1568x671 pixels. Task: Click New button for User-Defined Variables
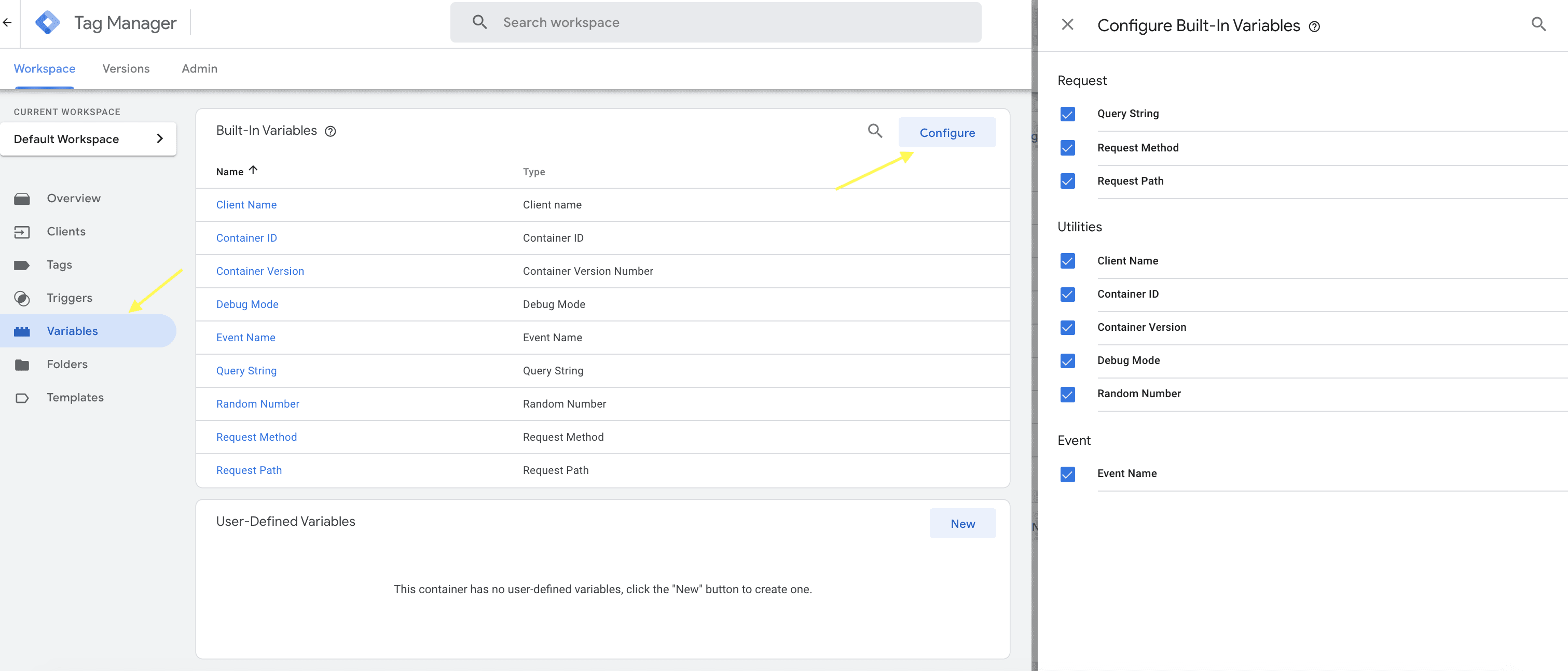pos(962,524)
